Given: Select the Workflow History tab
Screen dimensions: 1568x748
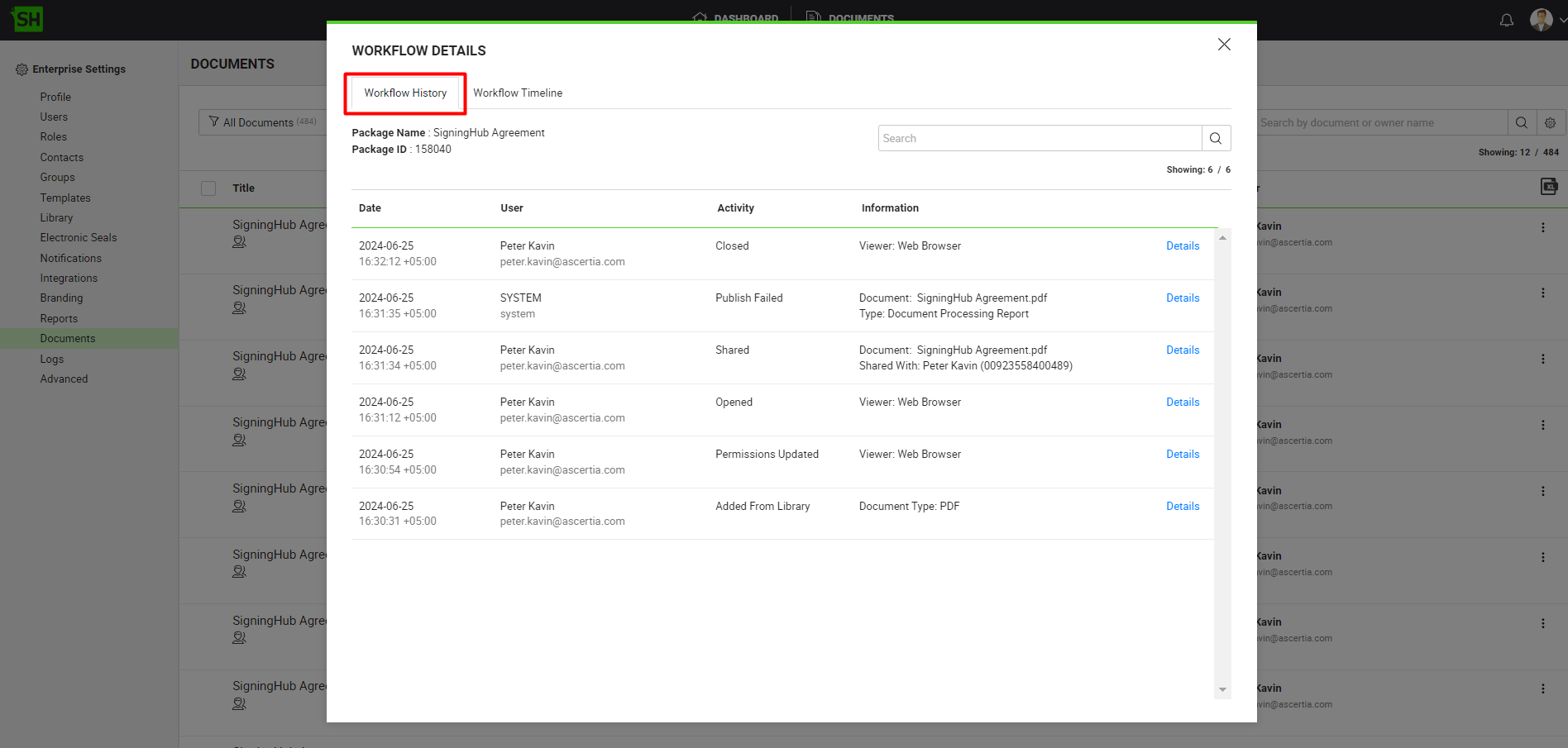Looking at the screenshot, I should tap(405, 93).
